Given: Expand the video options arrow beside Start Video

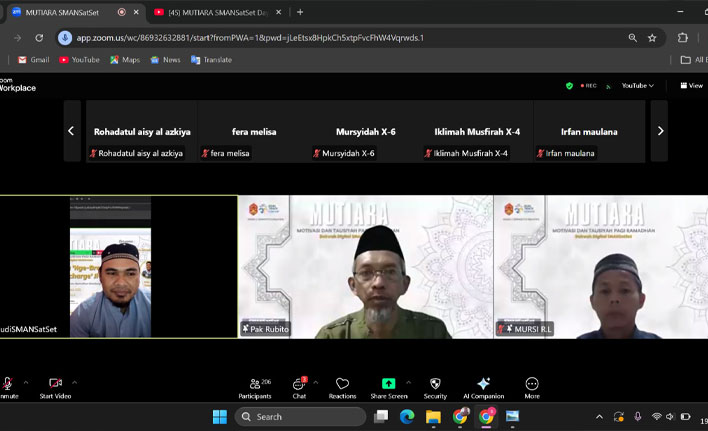Looking at the screenshot, I should (x=76, y=382).
